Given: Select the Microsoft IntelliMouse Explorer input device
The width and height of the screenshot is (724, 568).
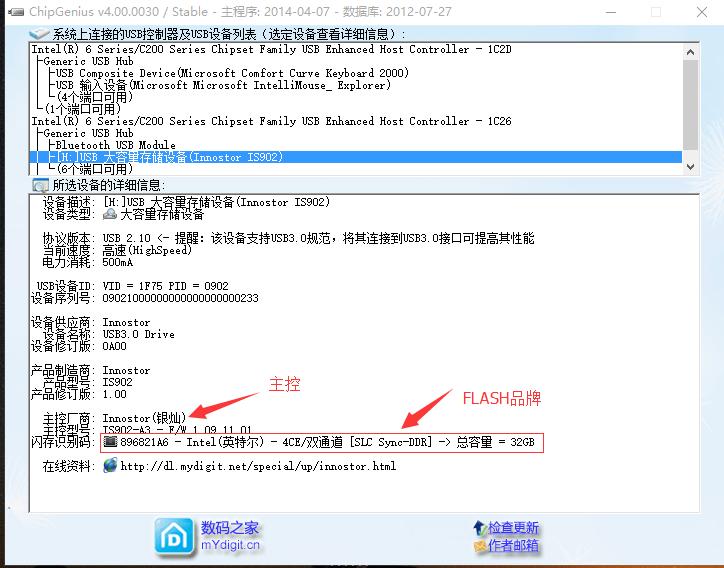Looking at the screenshot, I should [223, 85].
